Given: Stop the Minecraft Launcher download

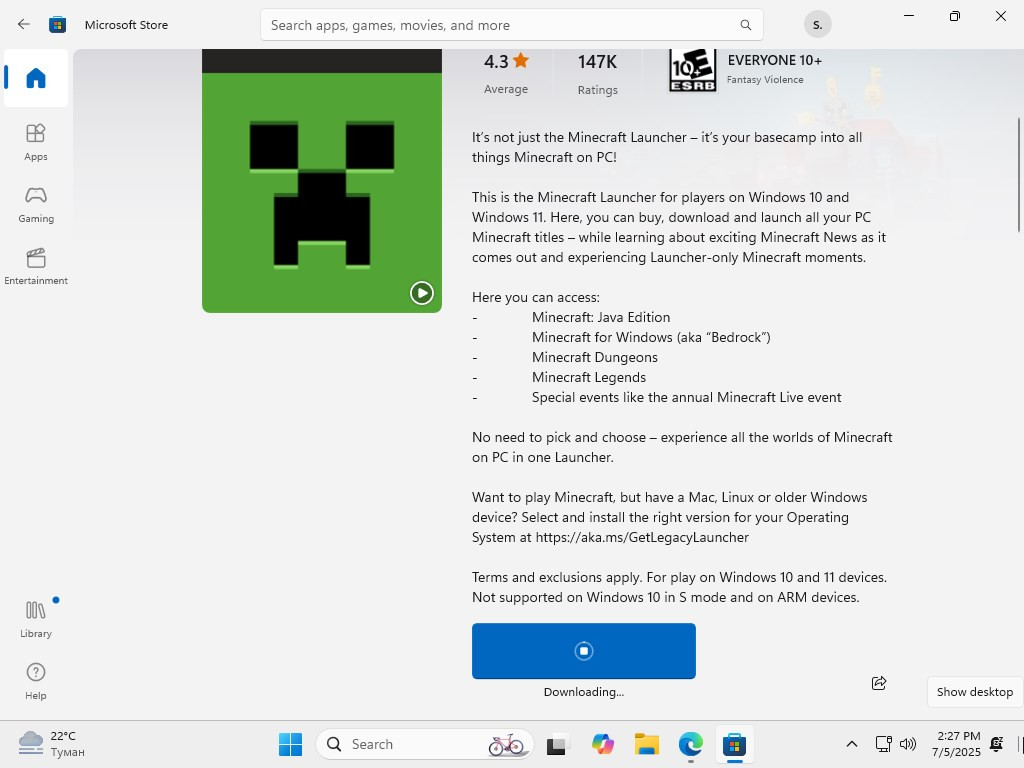Looking at the screenshot, I should 584,650.
